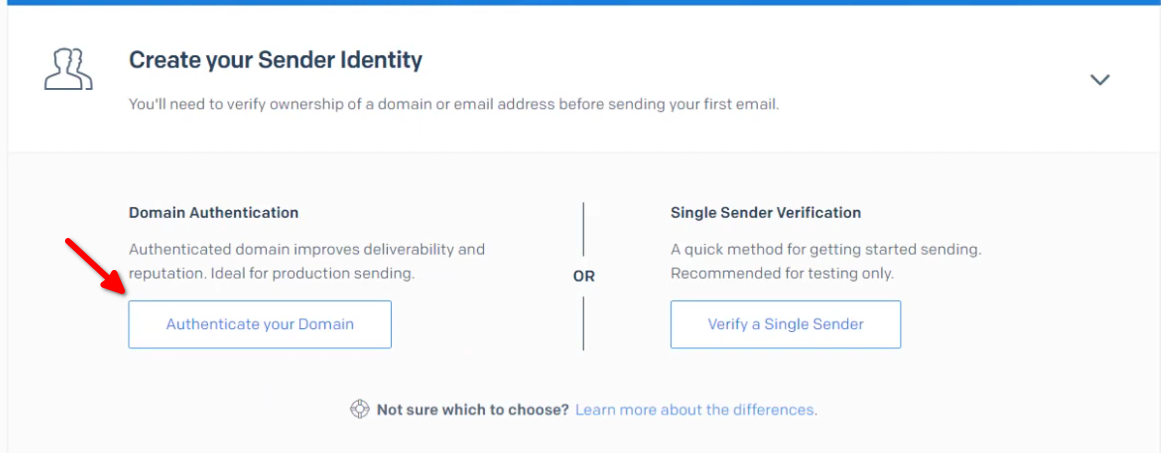Viewport: 1161px width, 453px height.
Task: Open the Learn more about the differences link
Action: pyautogui.click(x=695, y=409)
